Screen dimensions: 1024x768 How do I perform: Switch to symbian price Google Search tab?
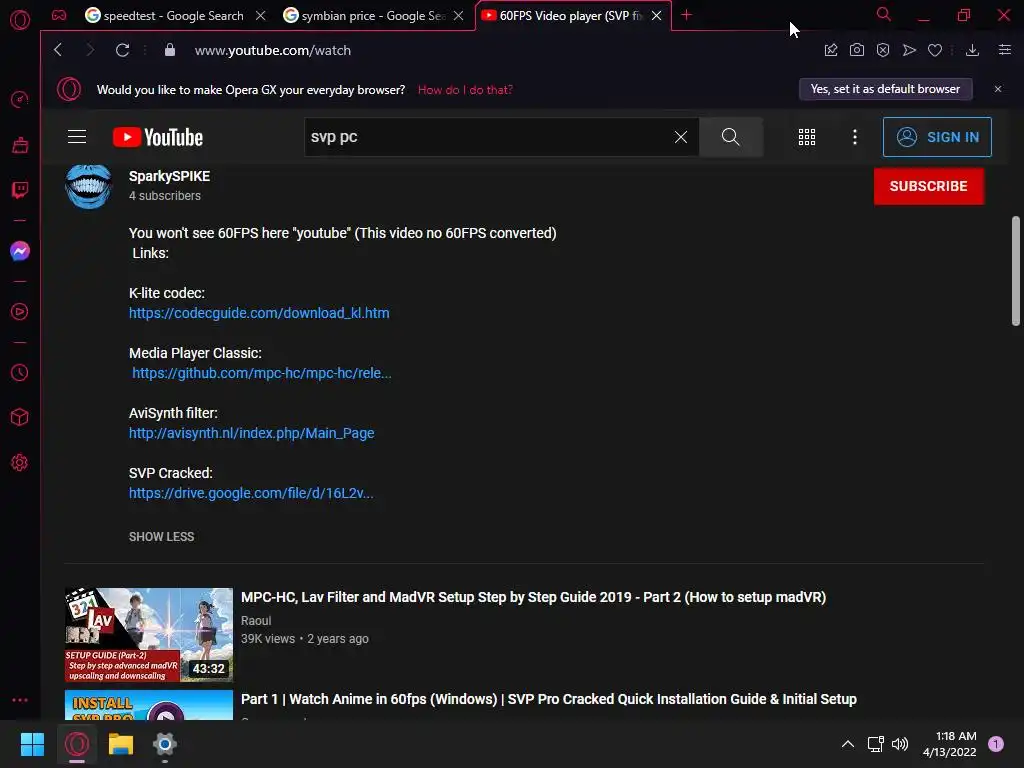click(x=364, y=16)
